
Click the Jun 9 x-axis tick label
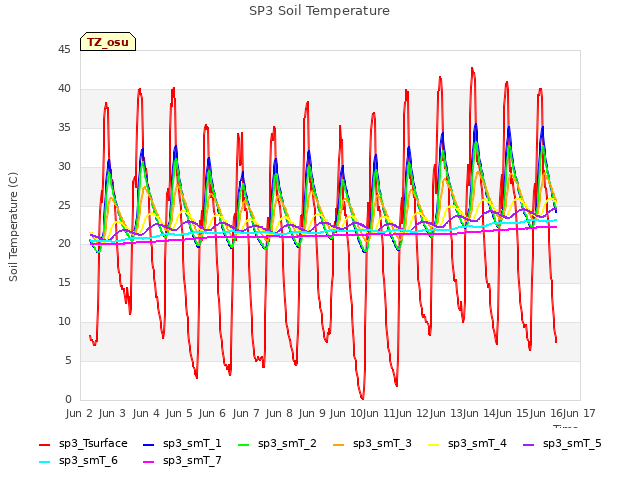[312, 413]
